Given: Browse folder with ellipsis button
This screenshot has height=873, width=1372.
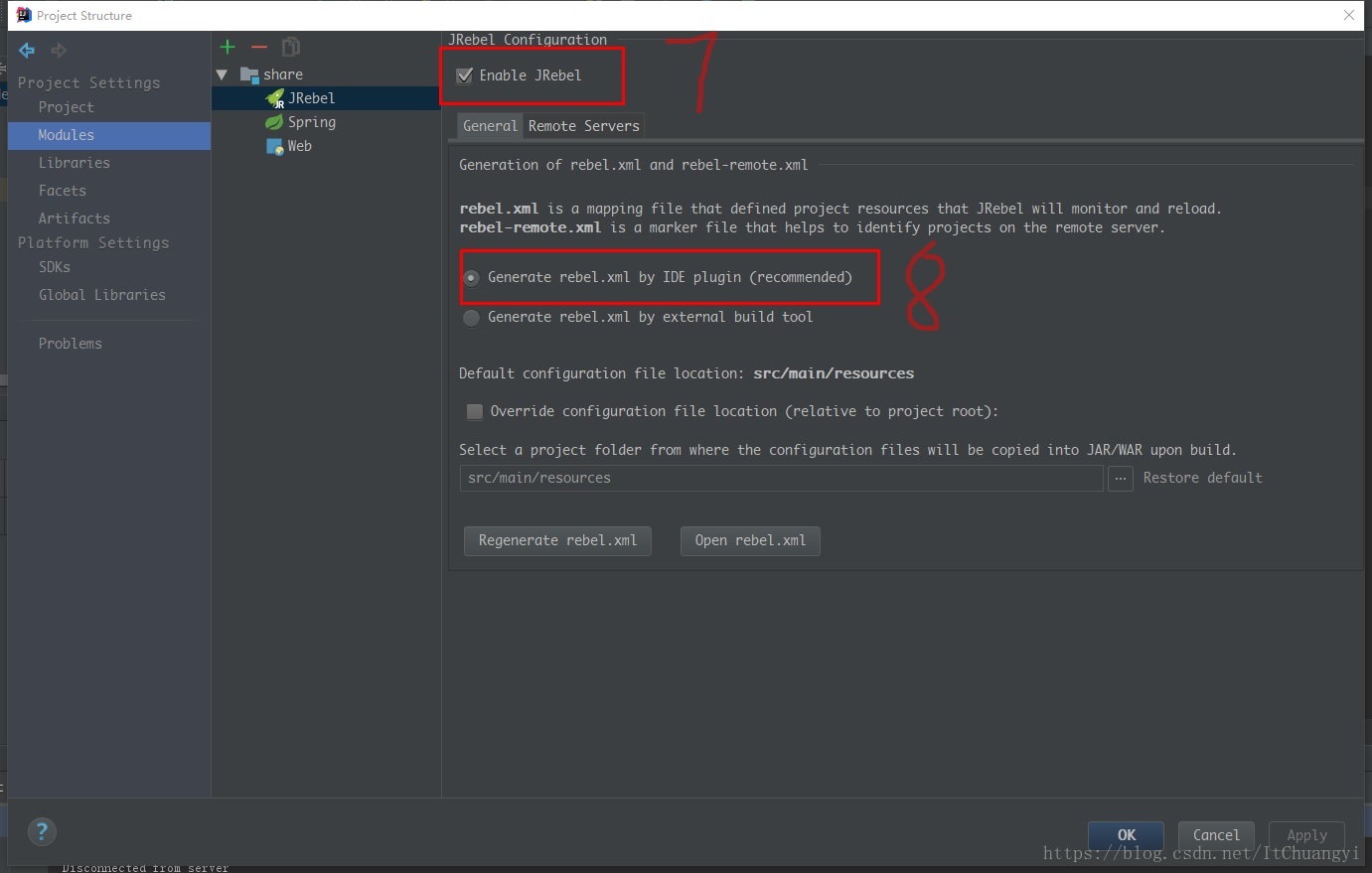Looking at the screenshot, I should (1121, 479).
